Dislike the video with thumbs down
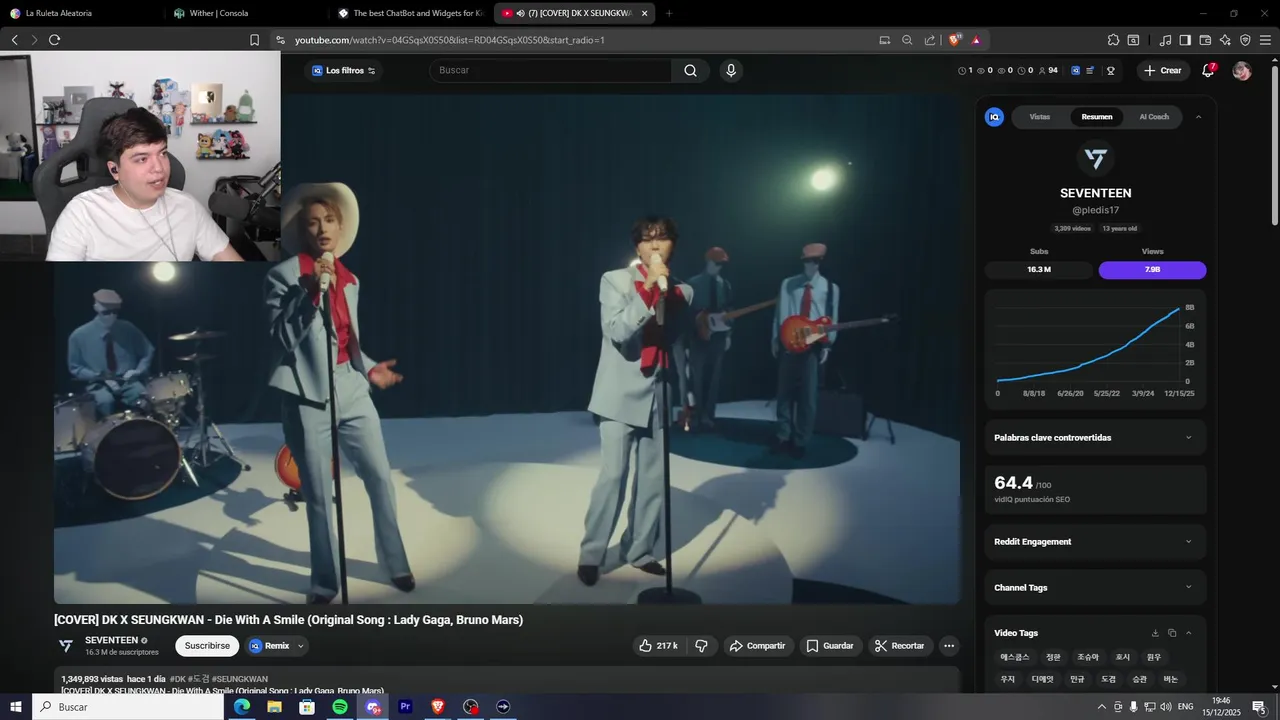The image size is (1280, 720). click(x=701, y=646)
